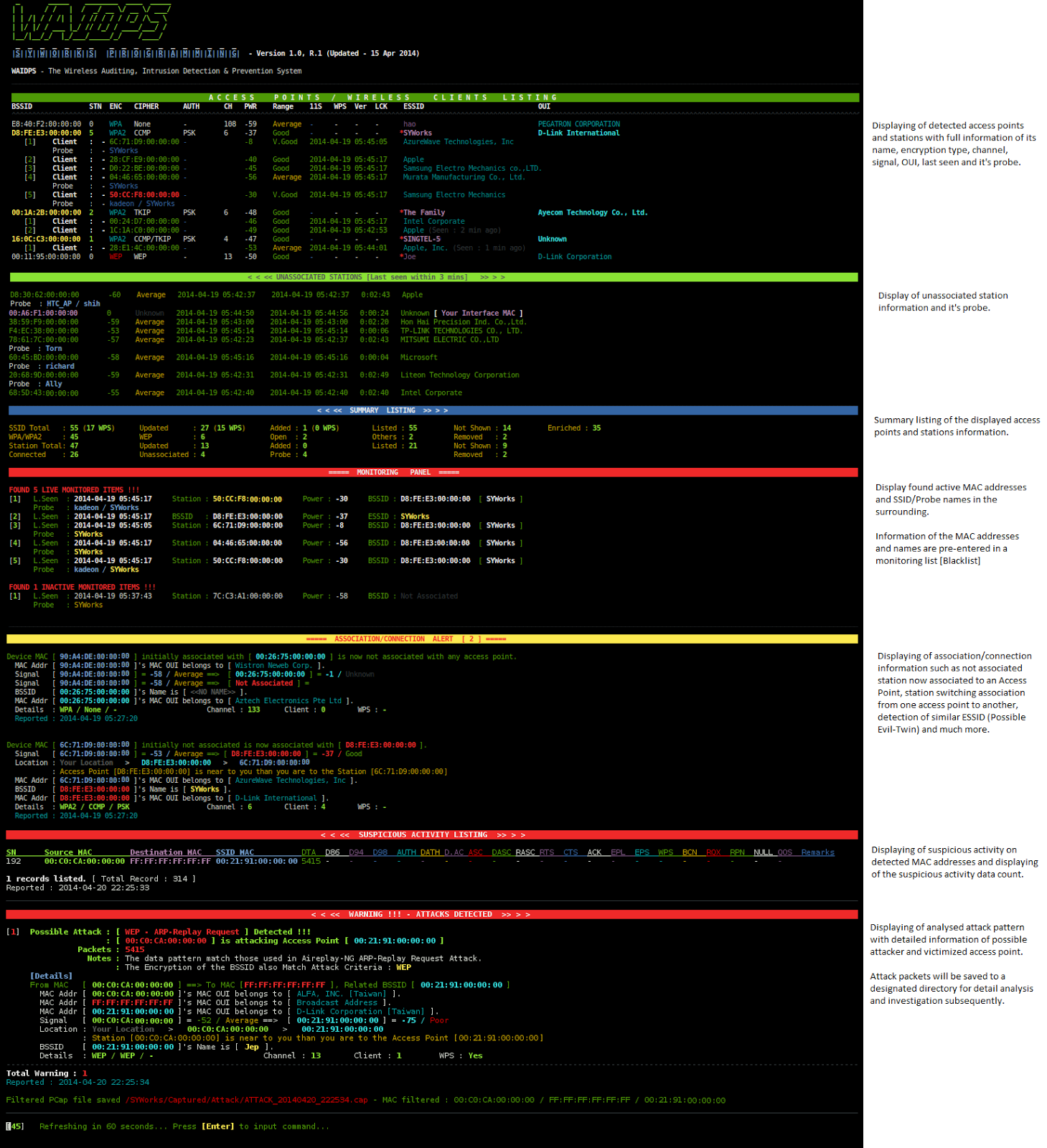
Task: Click the probe name 'HTC_AP / shih'
Action: coord(73,304)
